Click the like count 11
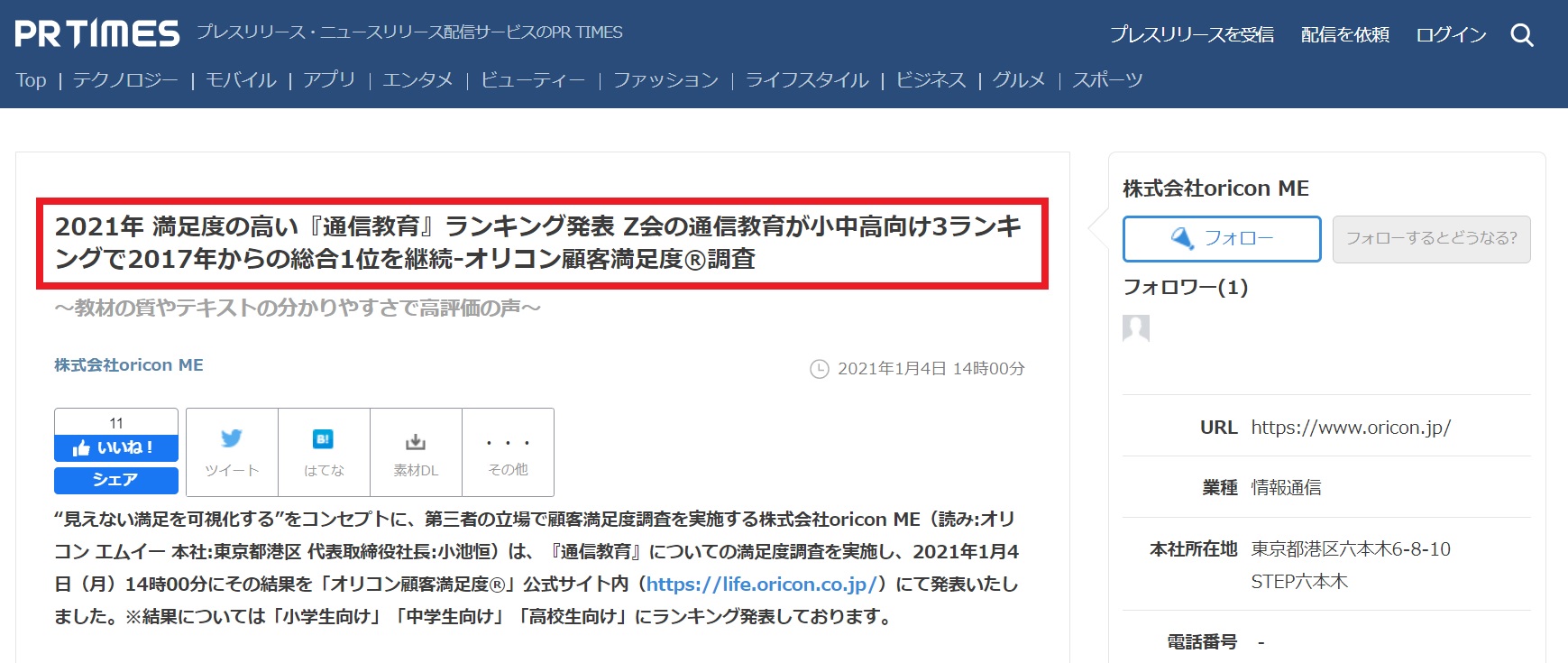 tap(116, 423)
